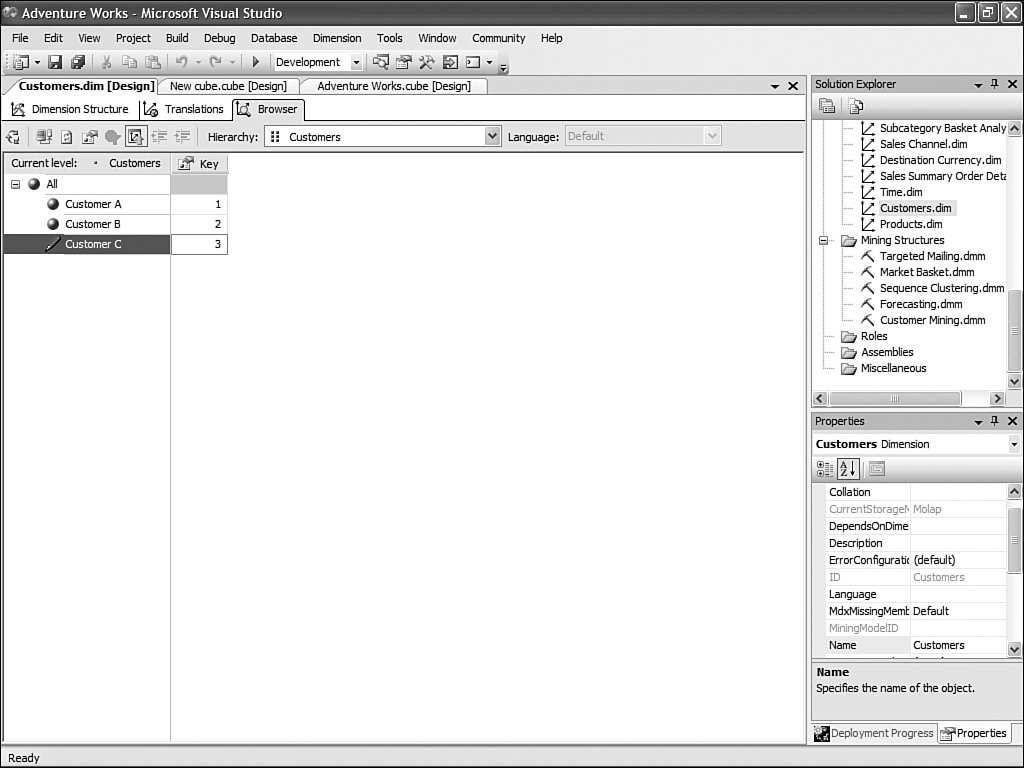Image resolution: width=1024 pixels, height=768 pixels.
Task: Switch to the Adventure Works.cube [Design] tab
Action: point(394,86)
